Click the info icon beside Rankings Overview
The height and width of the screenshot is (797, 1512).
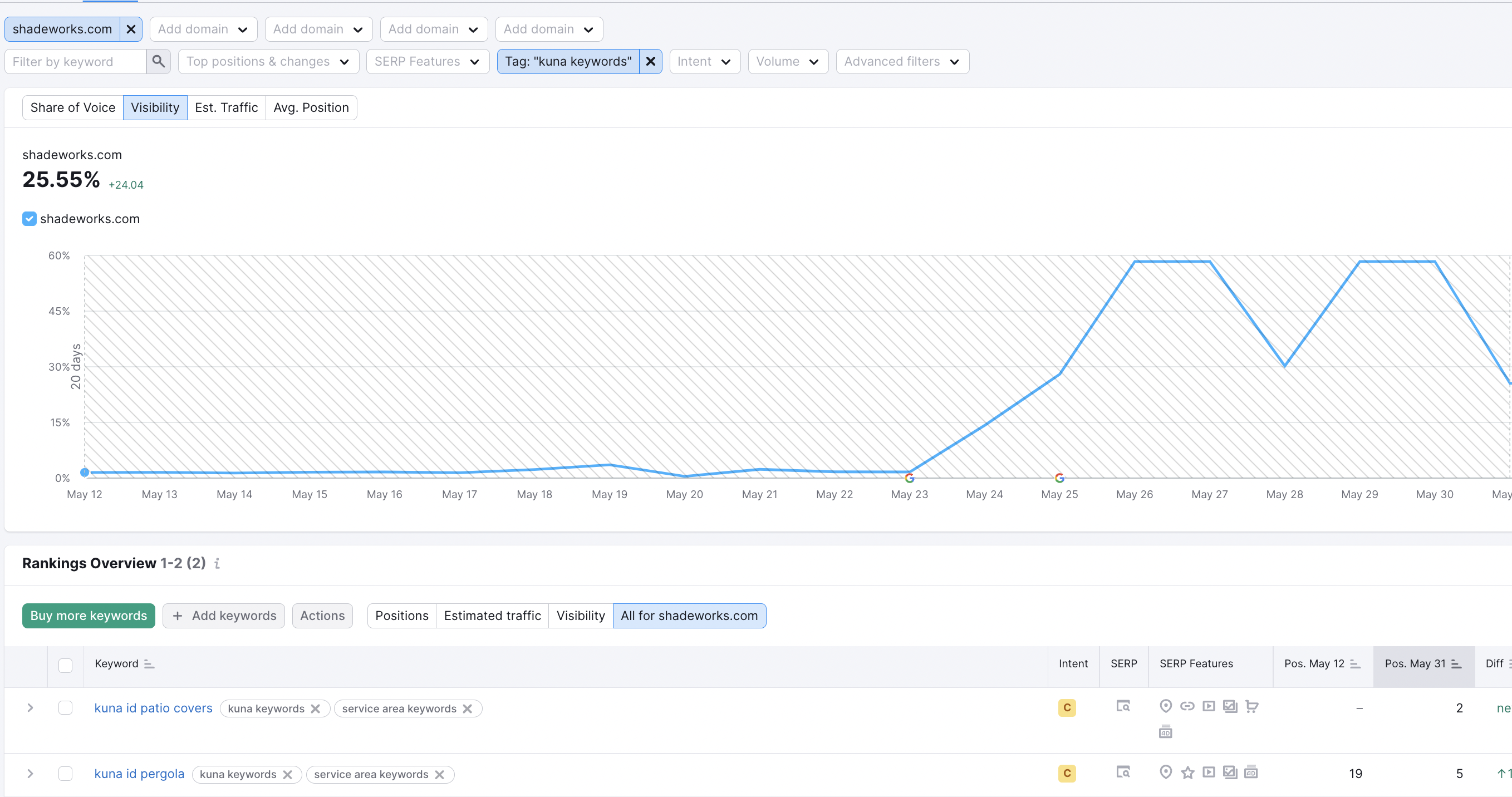coord(217,563)
